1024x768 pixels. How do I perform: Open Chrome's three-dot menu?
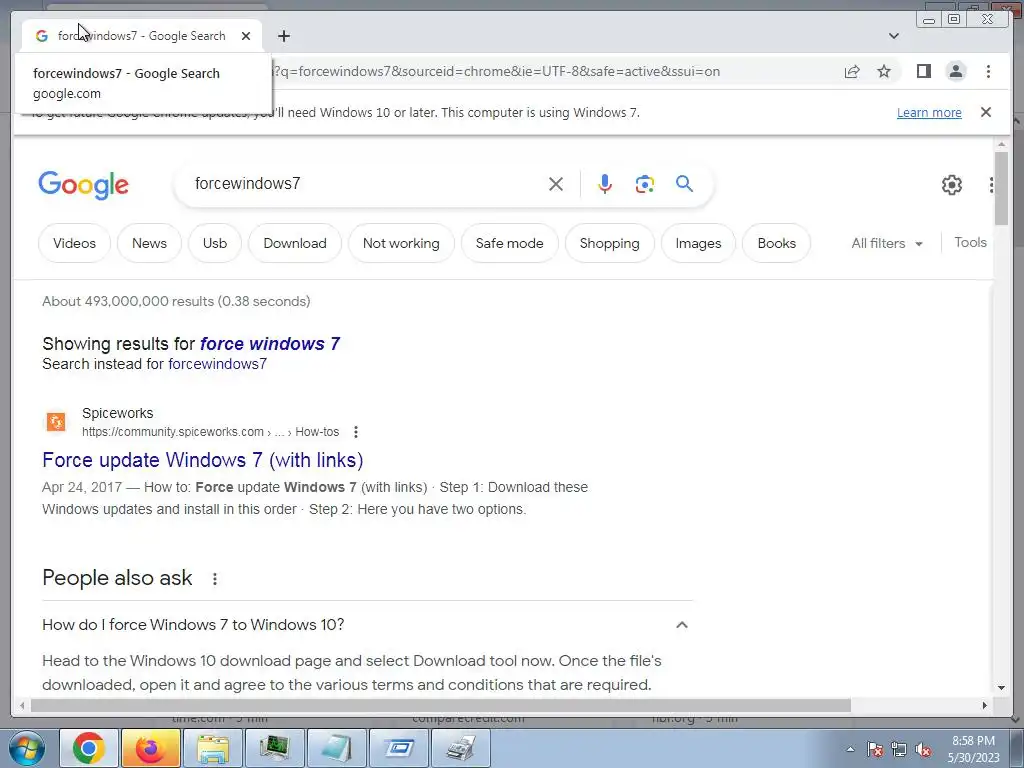(988, 71)
